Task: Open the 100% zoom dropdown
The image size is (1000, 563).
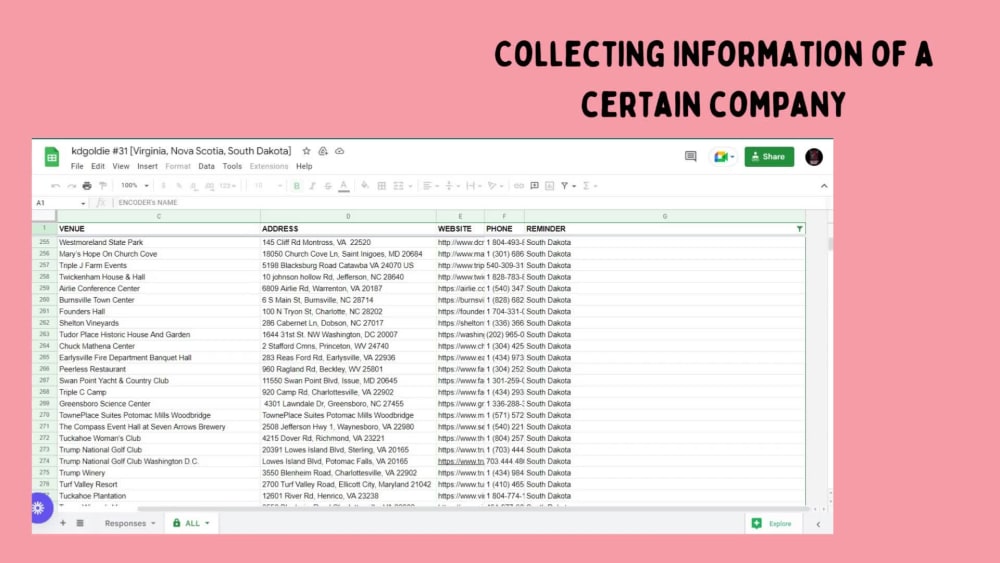Action: click(135, 186)
